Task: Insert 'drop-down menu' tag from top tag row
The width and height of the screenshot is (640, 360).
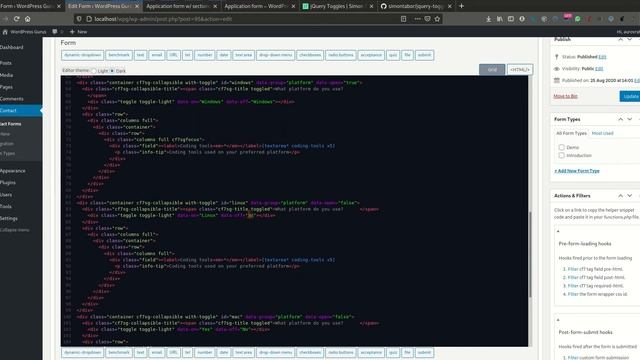Action: [x=276, y=55]
